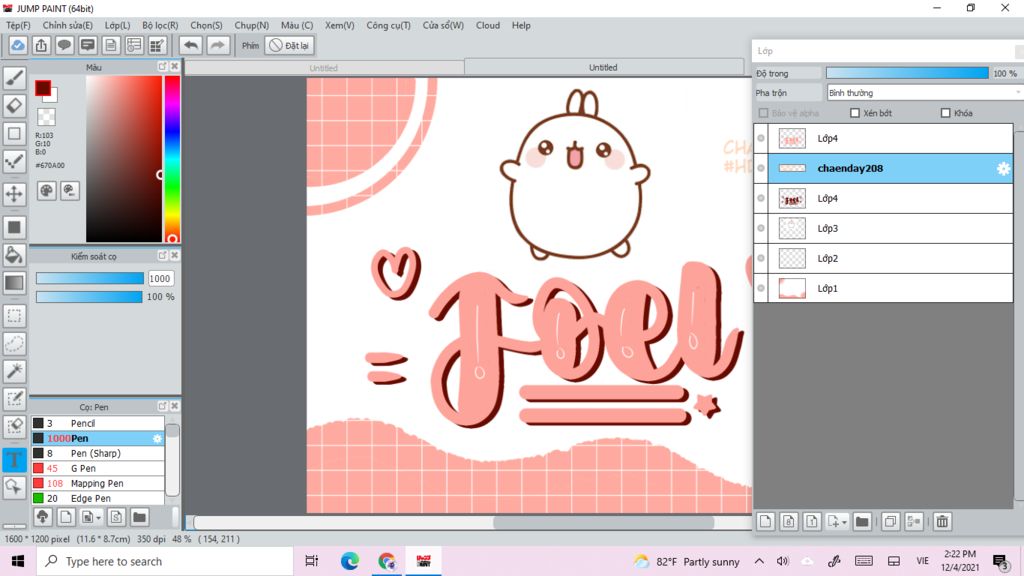
Task: Select the Select Pen tool
Action: (14, 399)
